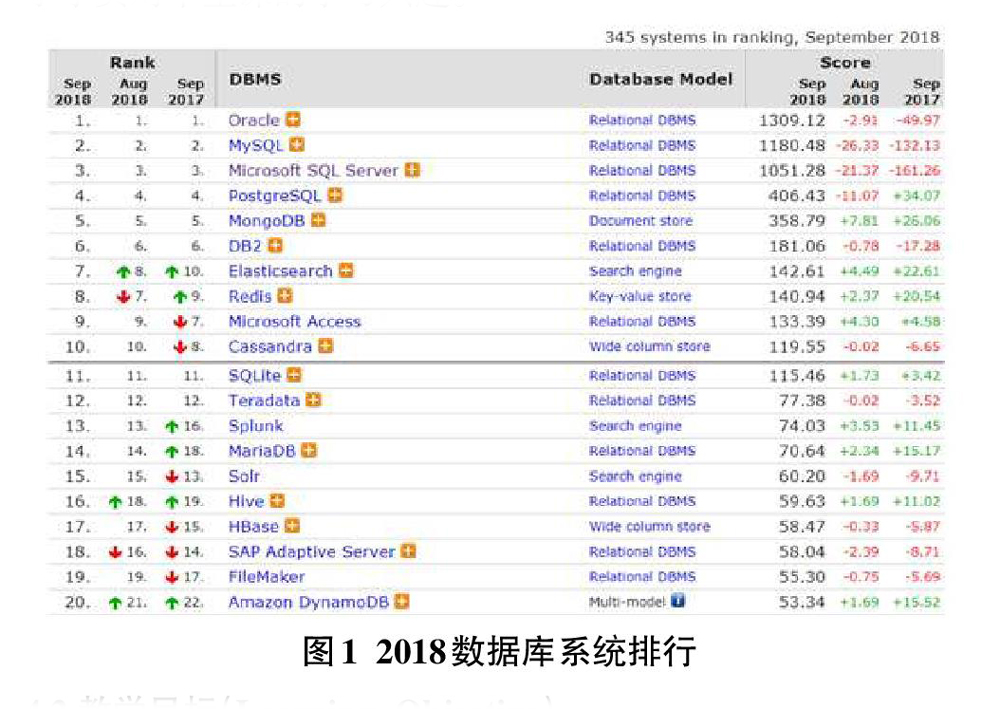The width and height of the screenshot is (1000, 709).
Task: Click the plus icon after SAP Adaptive Server
Action: [x=408, y=552]
